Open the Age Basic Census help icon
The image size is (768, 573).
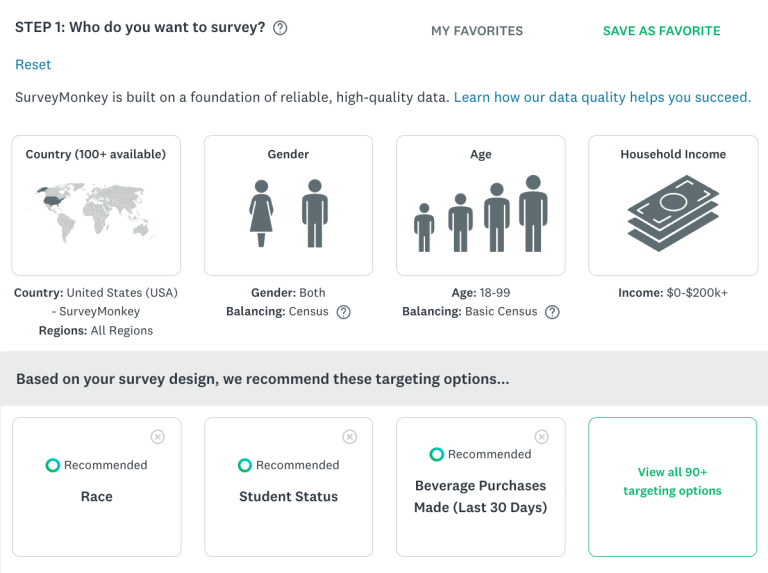[x=552, y=312]
